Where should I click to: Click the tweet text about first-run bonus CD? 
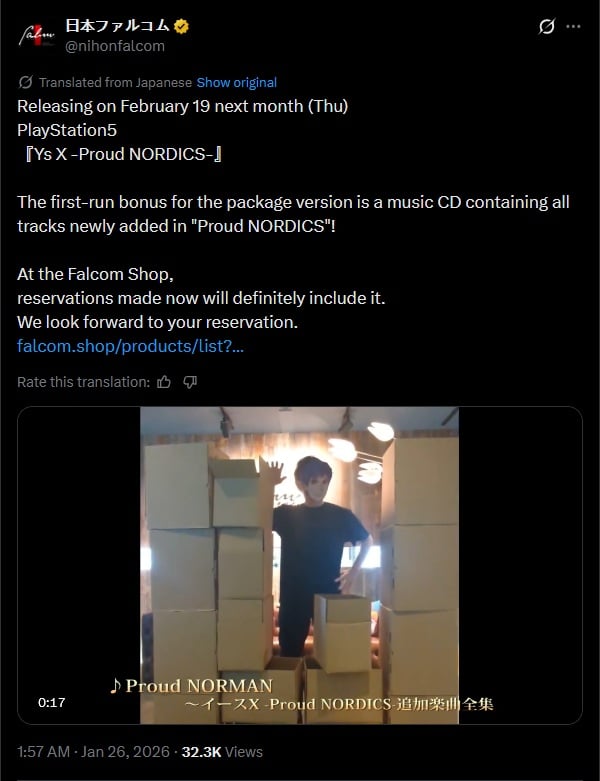[x=293, y=214]
